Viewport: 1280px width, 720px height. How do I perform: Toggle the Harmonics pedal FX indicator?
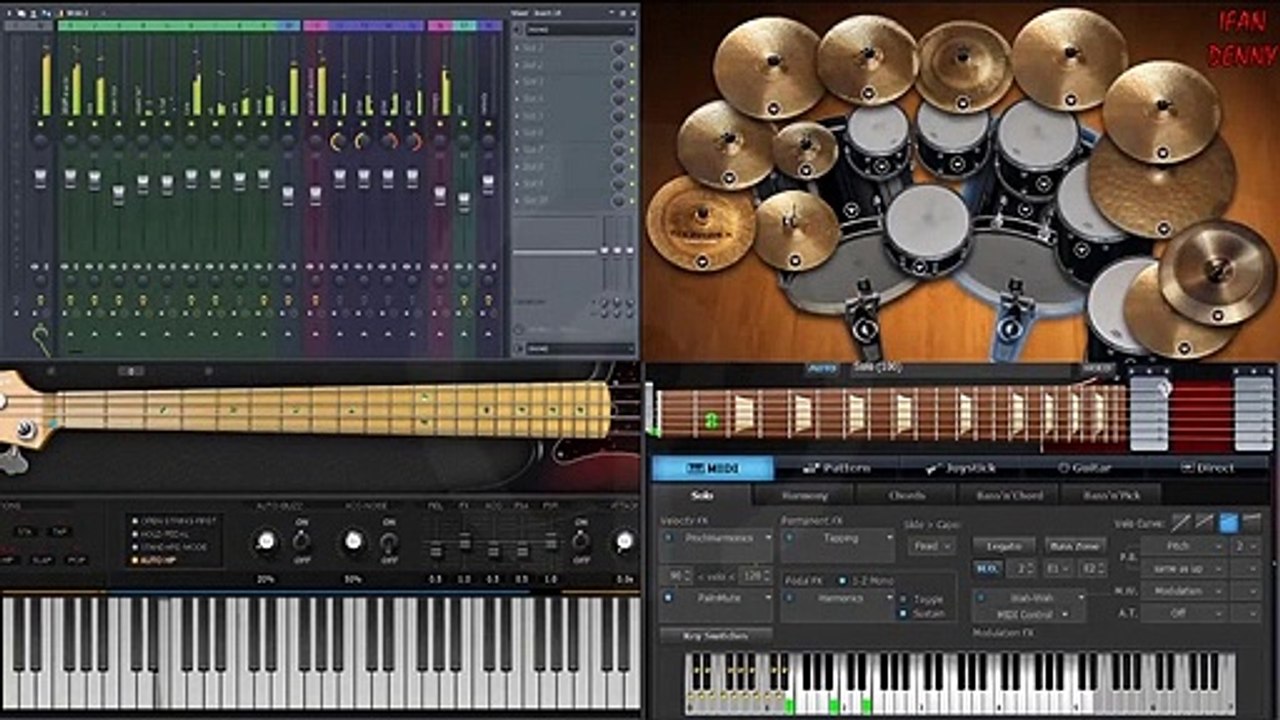click(x=789, y=598)
